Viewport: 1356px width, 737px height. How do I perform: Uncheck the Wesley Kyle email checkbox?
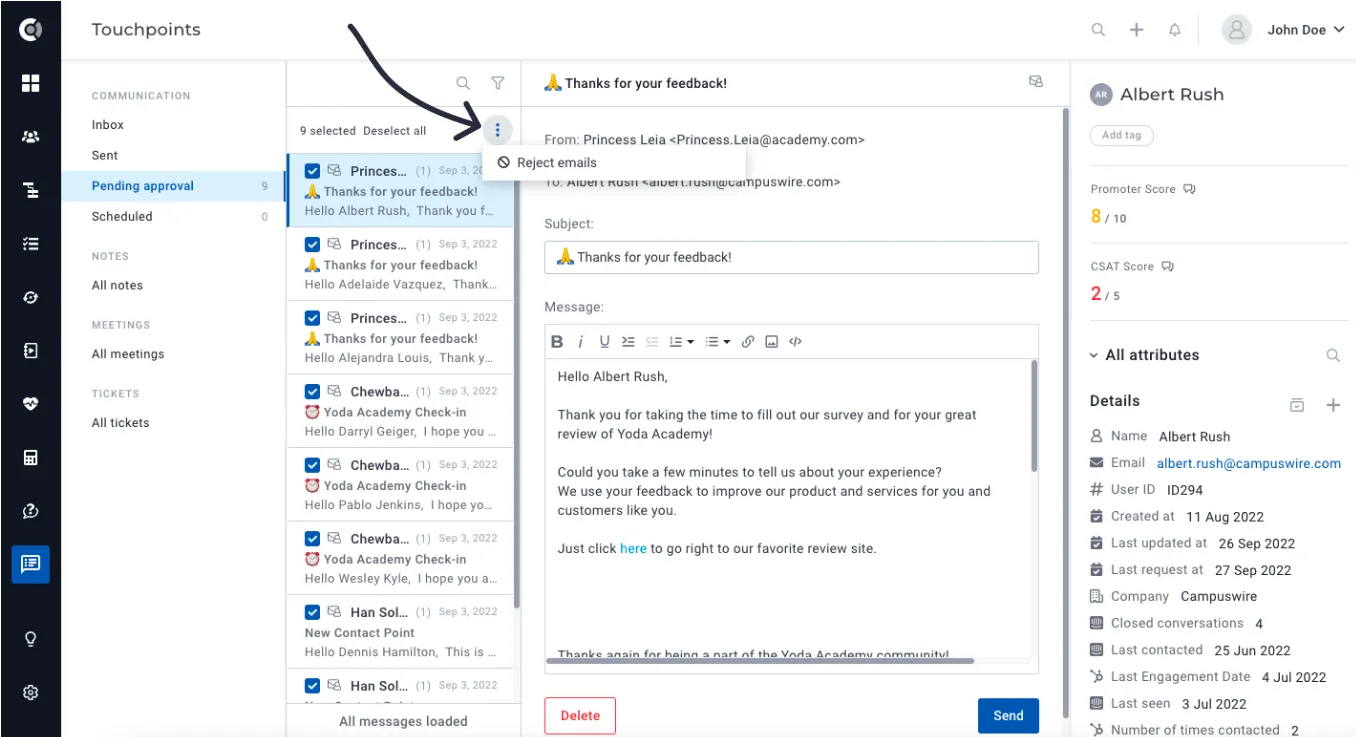(312, 539)
